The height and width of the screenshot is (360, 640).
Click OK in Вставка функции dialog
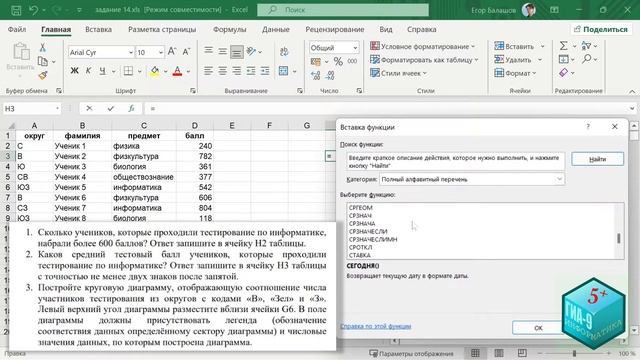[x=538, y=328]
